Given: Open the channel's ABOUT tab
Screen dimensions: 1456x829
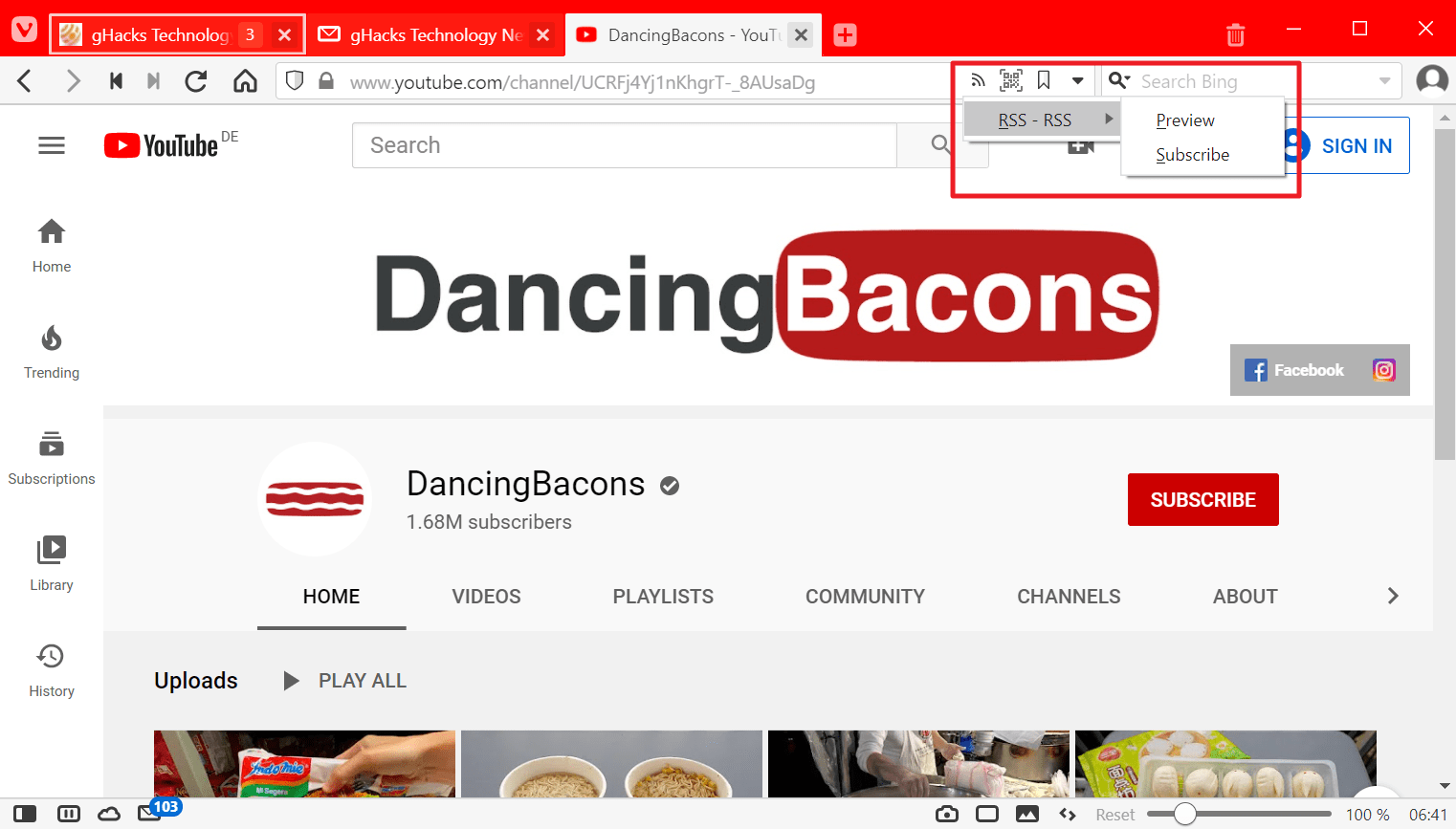Looking at the screenshot, I should coord(1245,597).
